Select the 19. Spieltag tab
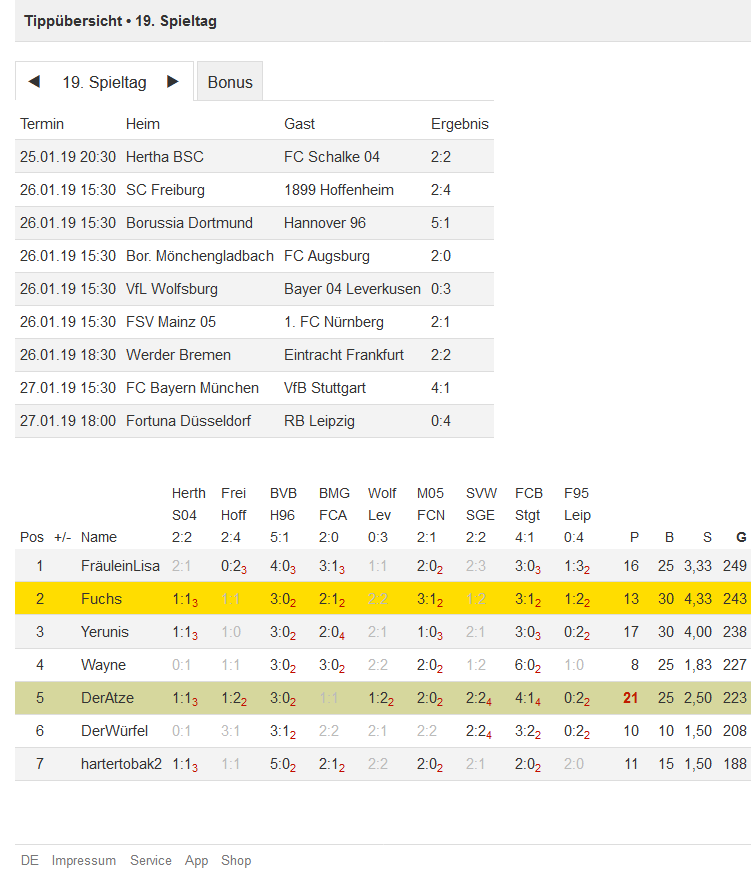This screenshot has width=751, height=885. (104, 82)
